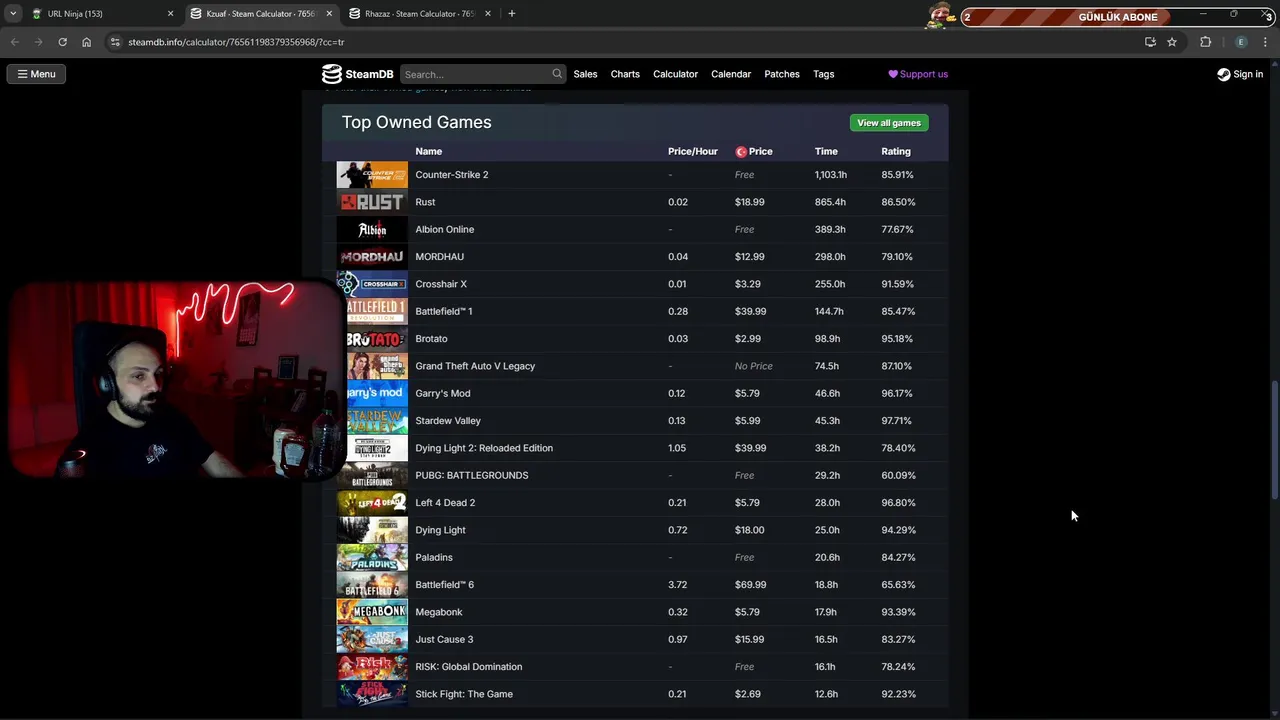Click the Support us link
The image size is (1280, 720).
[x=918, y=74]
